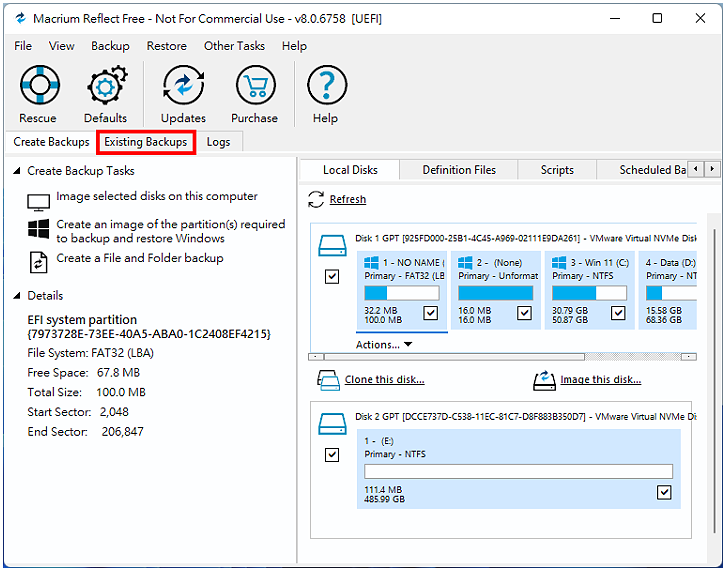Click partition 3 Win 11 usage bar
This screenshot has width=728, height=572.
click(589, 293)
